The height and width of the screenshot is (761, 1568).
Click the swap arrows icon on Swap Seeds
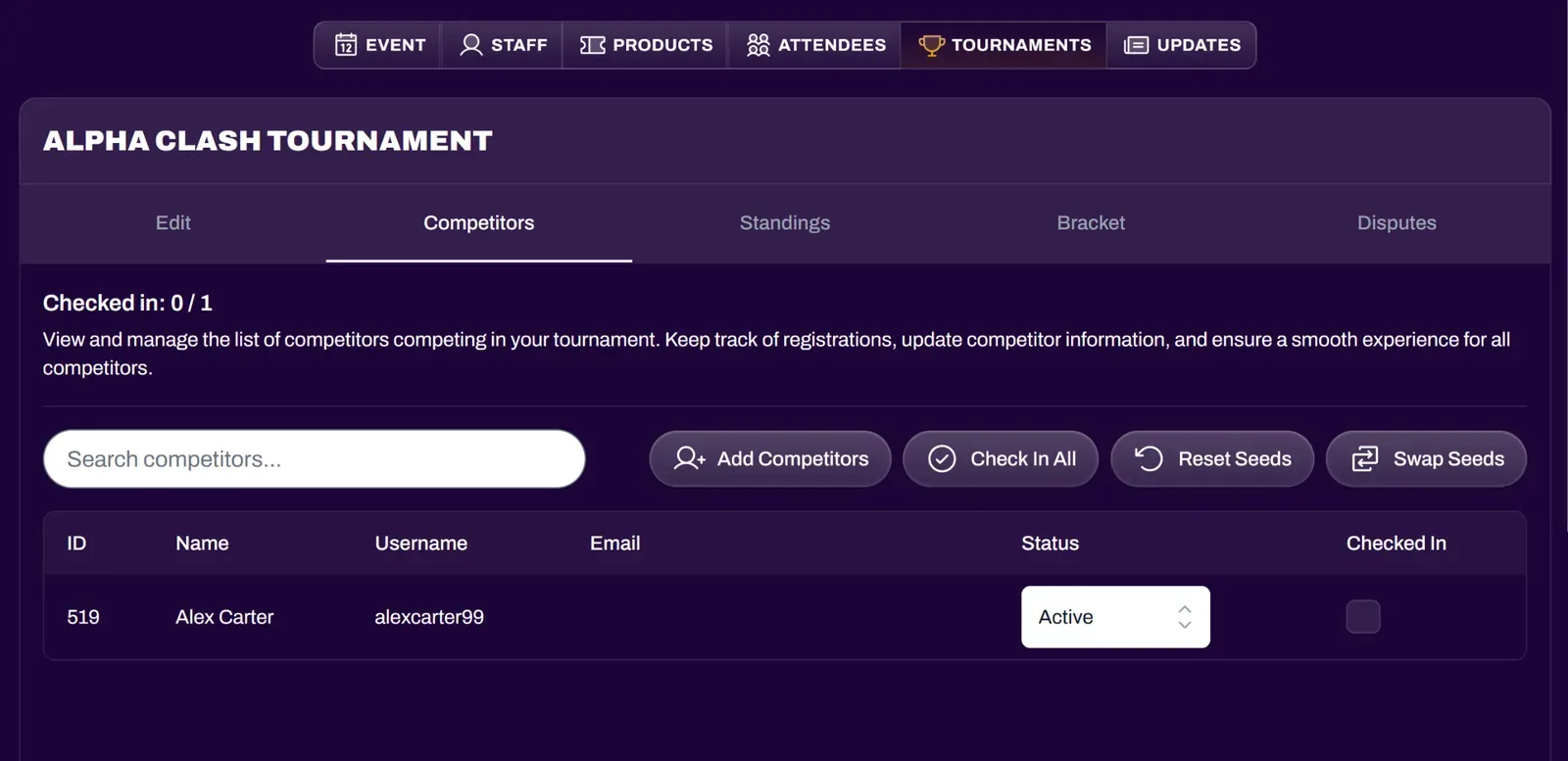pos(1363,458)
